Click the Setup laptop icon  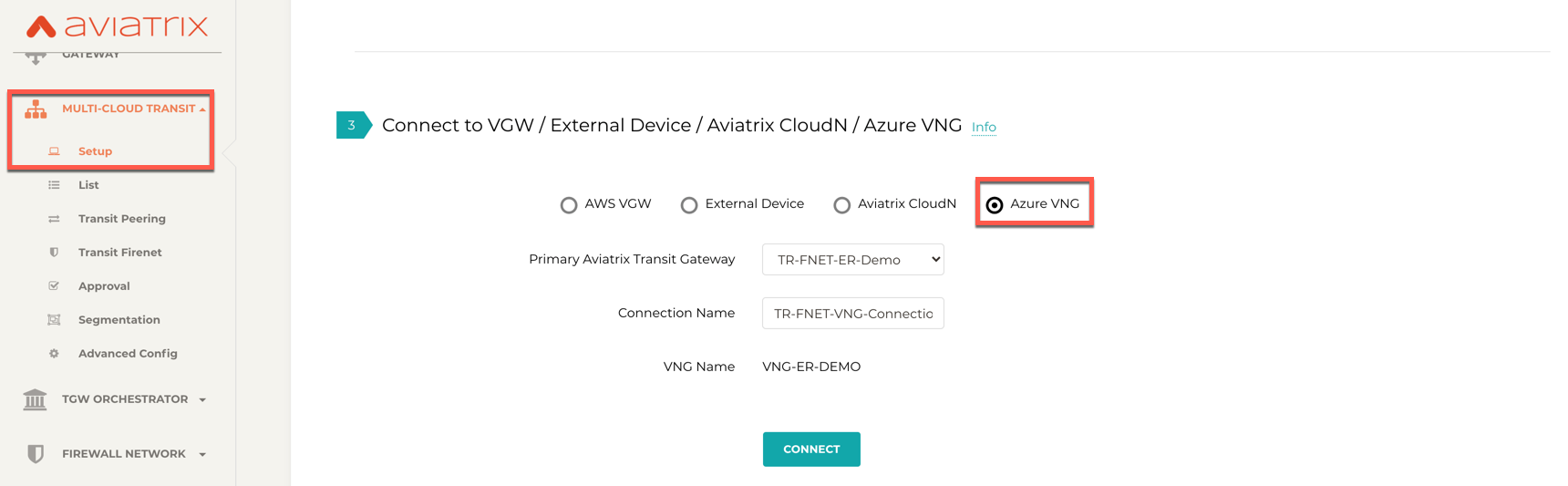[54, 151]
